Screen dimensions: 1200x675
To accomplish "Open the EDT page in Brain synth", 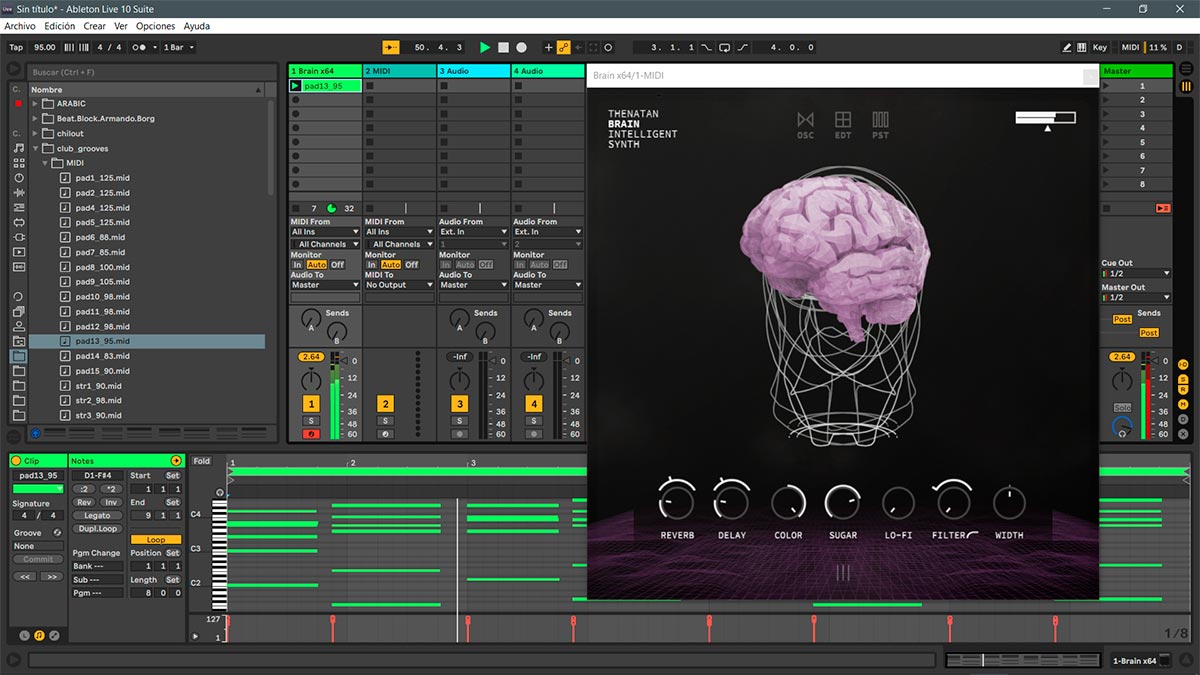I will click(843, 125).
